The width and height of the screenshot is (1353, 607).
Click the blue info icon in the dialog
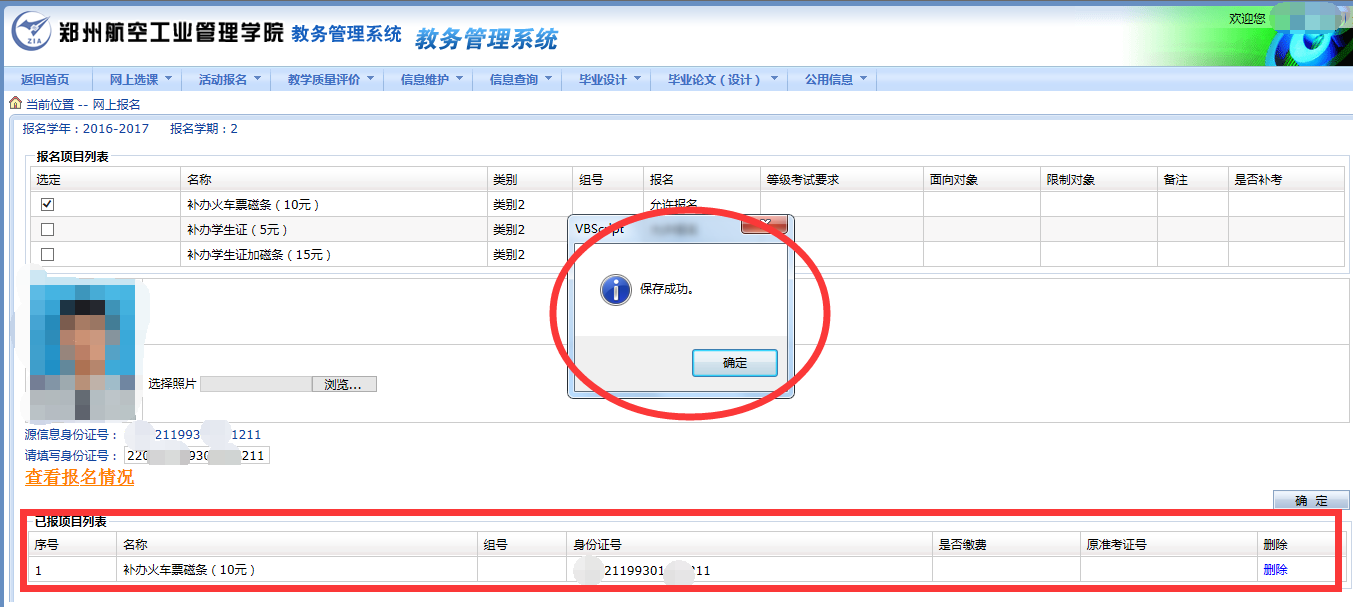pyautogui.click(x=615, y=290)
